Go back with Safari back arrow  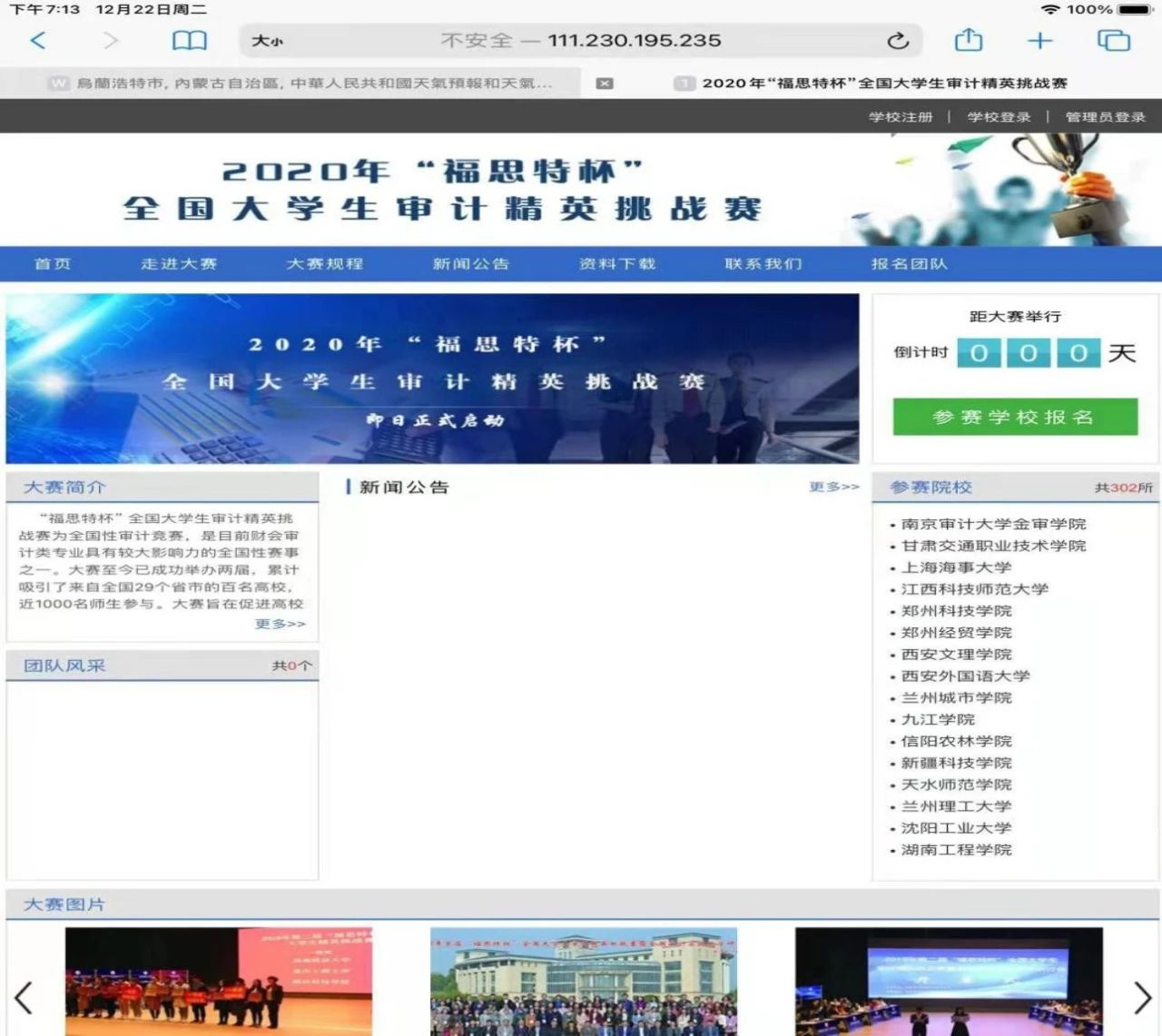point(38,41)
